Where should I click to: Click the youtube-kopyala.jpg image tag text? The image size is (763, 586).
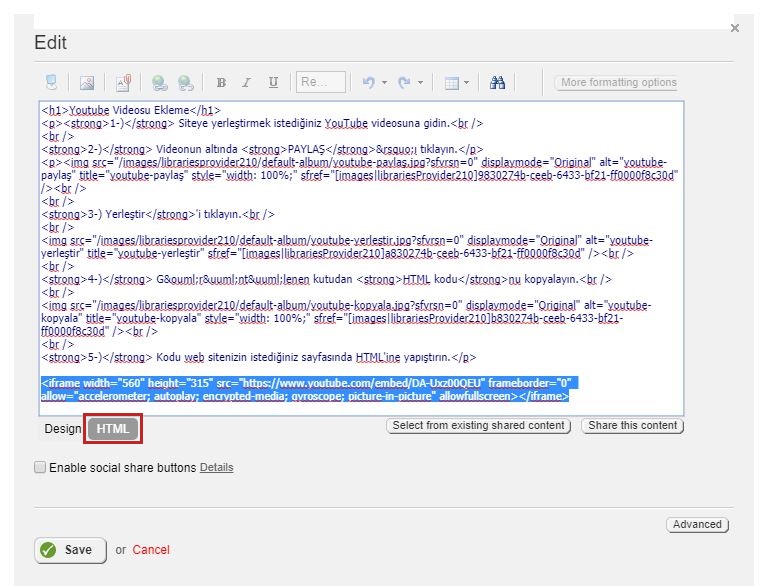tap(346, 318)
